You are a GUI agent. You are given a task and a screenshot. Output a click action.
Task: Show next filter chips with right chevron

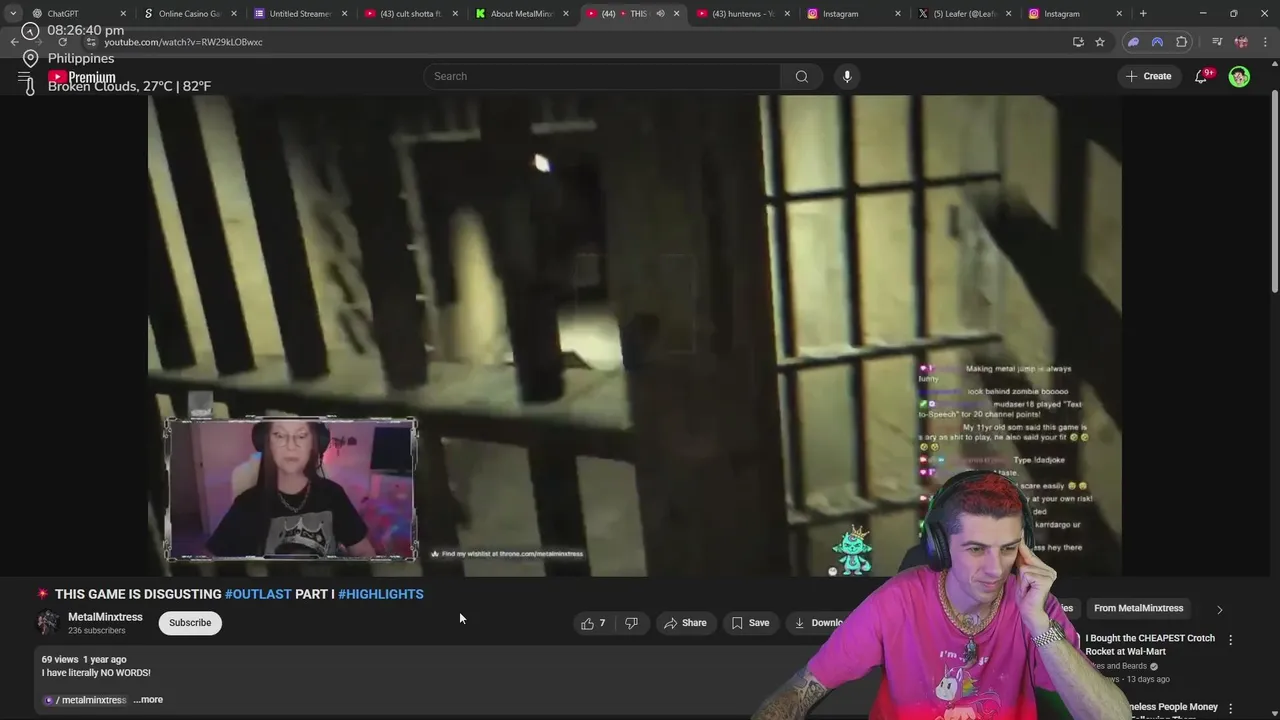pyautogui.click(x=1219, y=609)
